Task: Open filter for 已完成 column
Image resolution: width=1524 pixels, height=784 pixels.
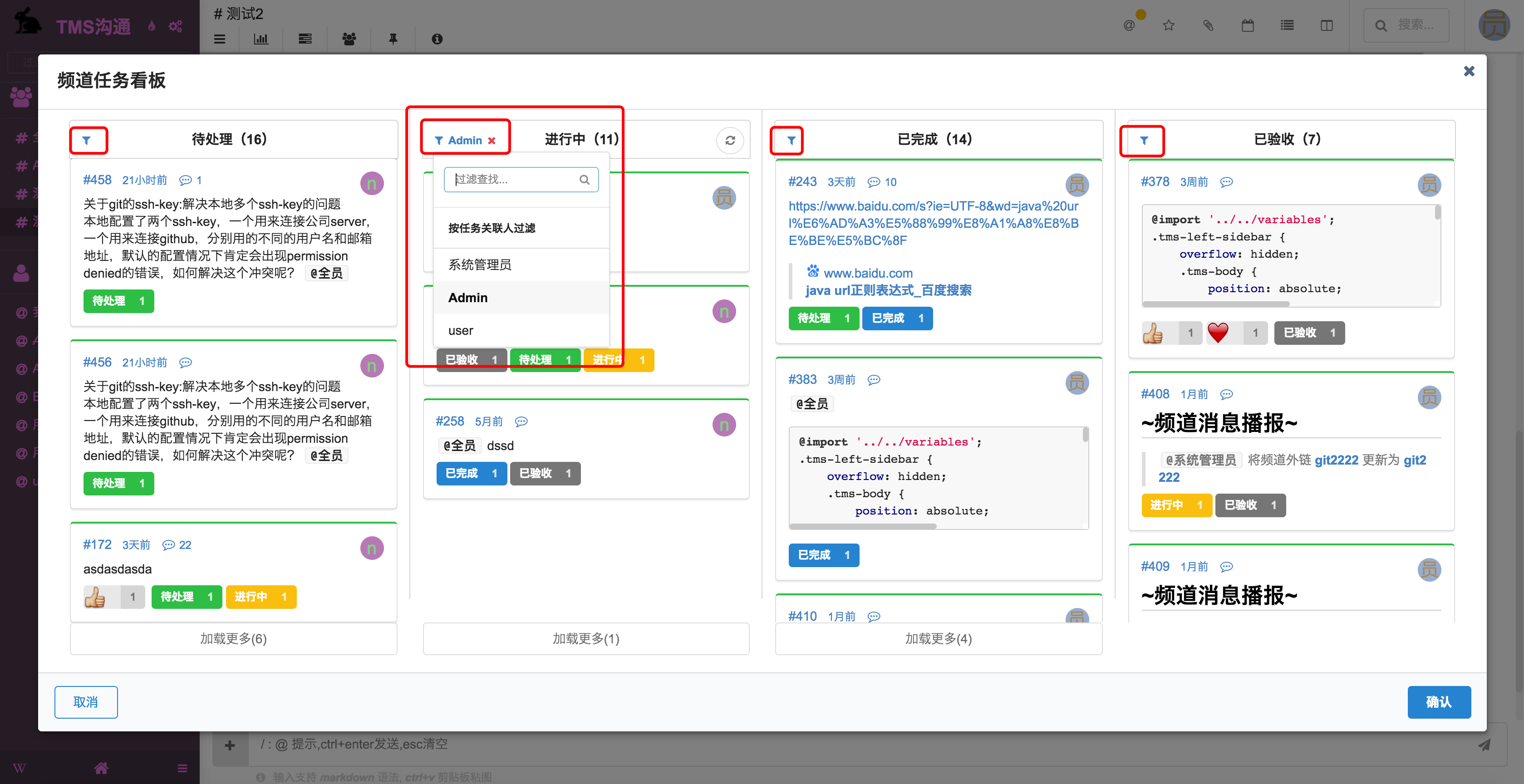Action: [x=791, y=140]
